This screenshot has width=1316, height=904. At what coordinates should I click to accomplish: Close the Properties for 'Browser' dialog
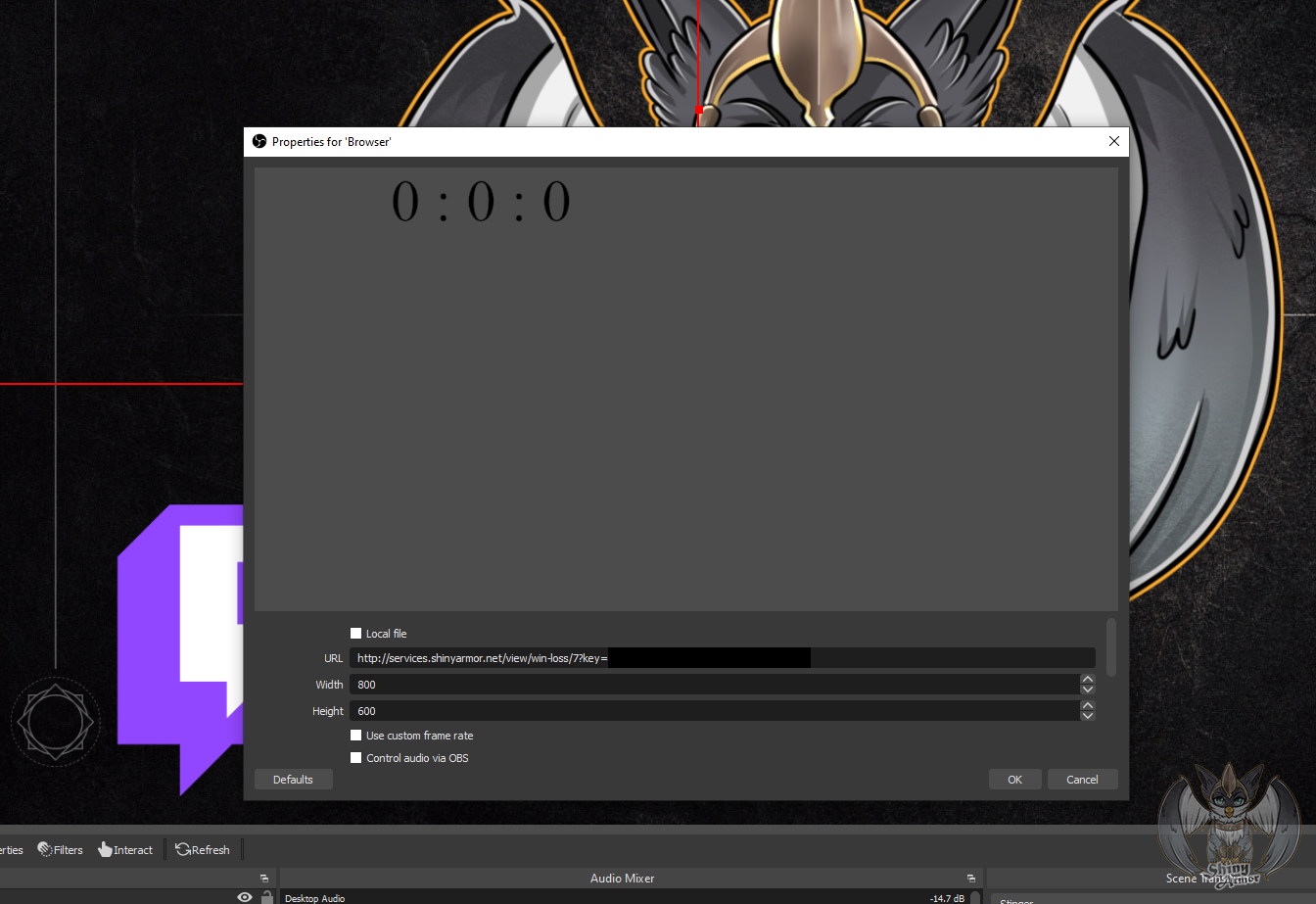coord(1113,141)
